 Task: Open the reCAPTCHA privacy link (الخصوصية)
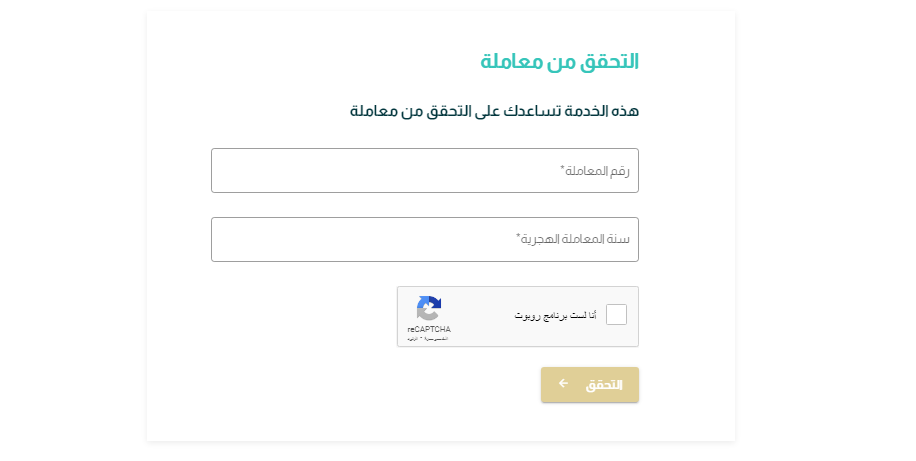coord(438,338)
